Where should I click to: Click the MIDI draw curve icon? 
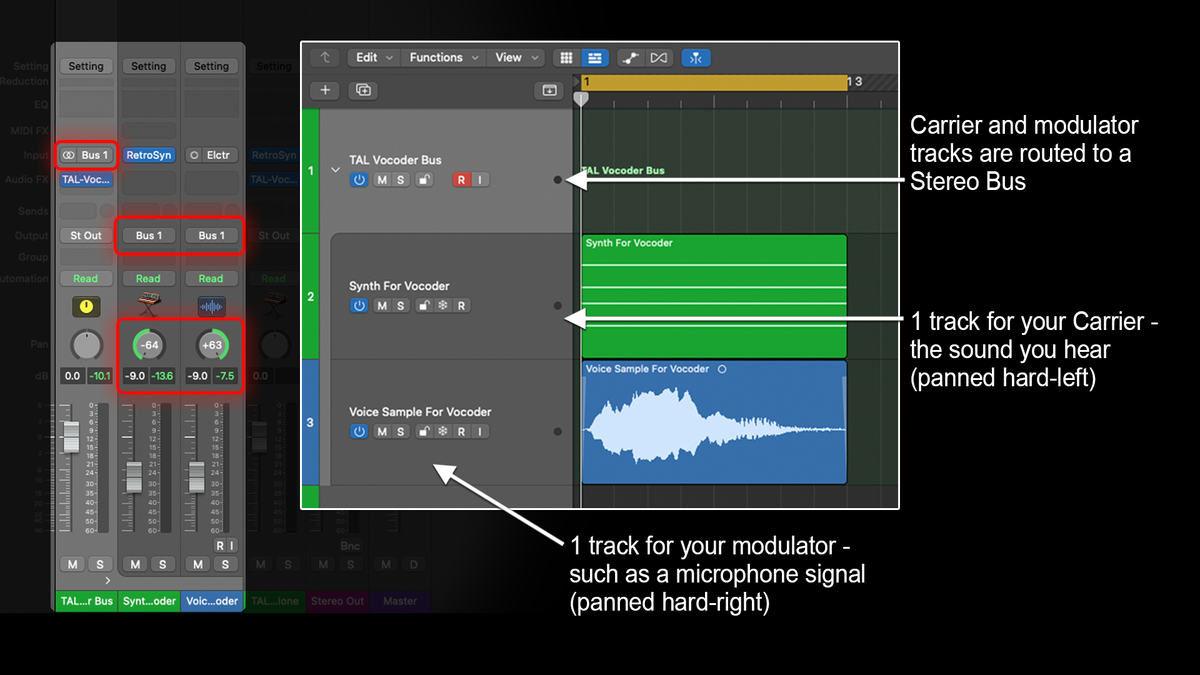[x=631, y=57]
